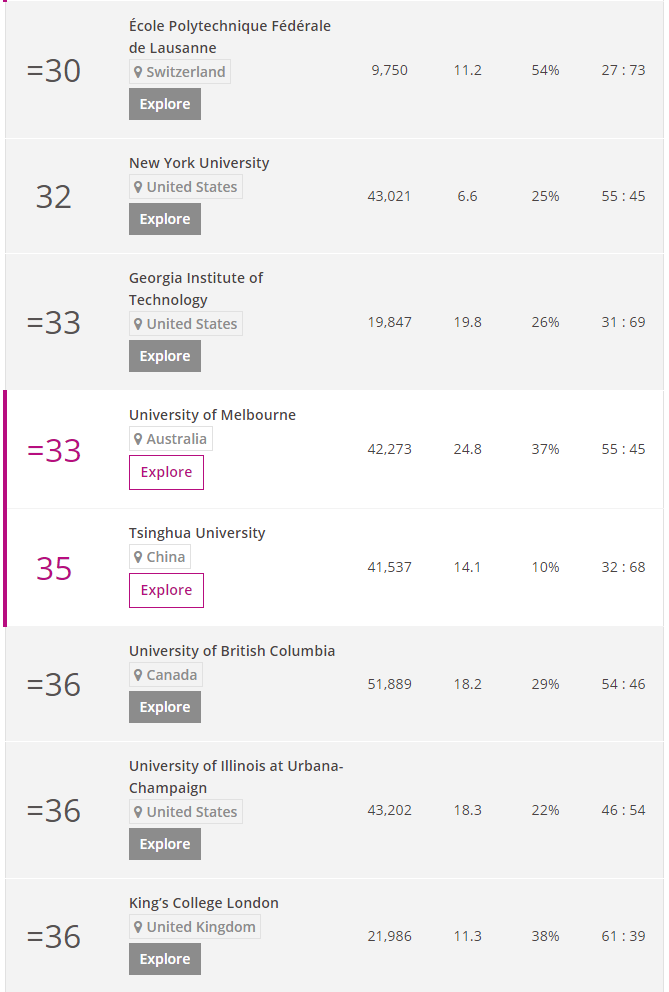The image size is (669, 992).
Task: Explore New York University
Action: pos(165,220)
